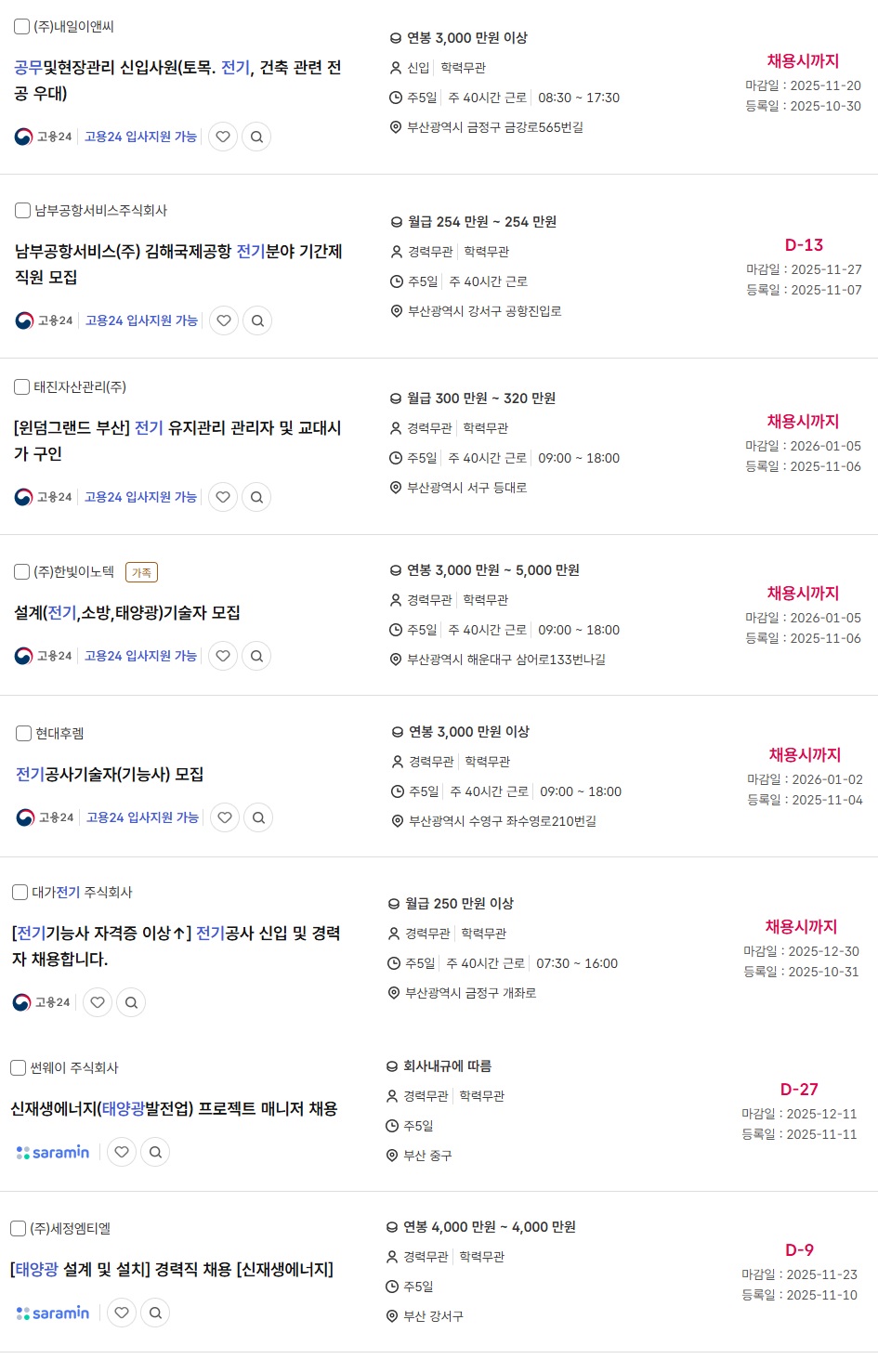The height and width of the screenshot is (1372, 878).
Task: Click magnifier icon on 대가전기 listing
Action: coord(131,1002)
